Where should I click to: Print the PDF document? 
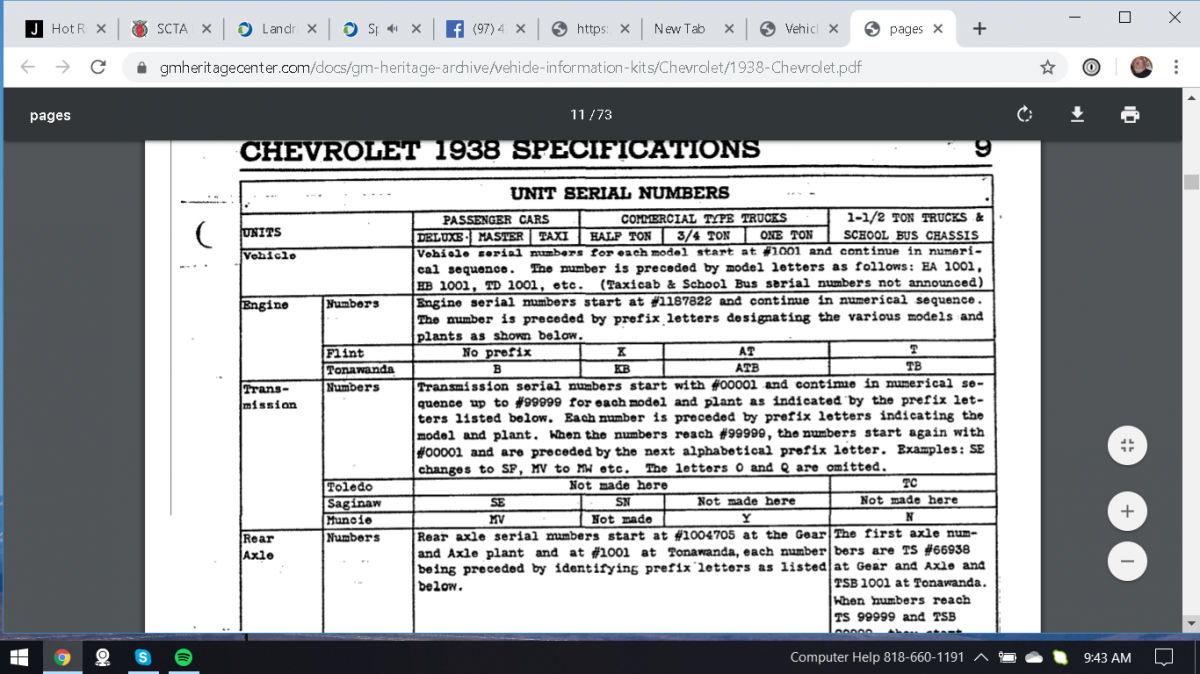pyautogui.click(x=1130, y=115)
